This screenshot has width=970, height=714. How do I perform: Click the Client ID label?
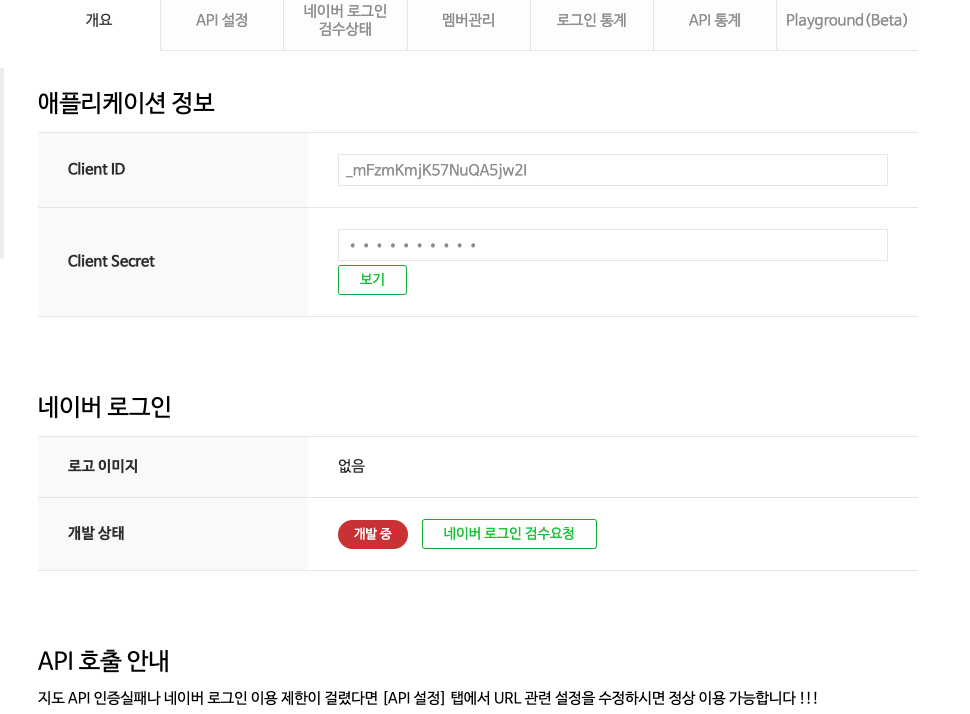97,170
